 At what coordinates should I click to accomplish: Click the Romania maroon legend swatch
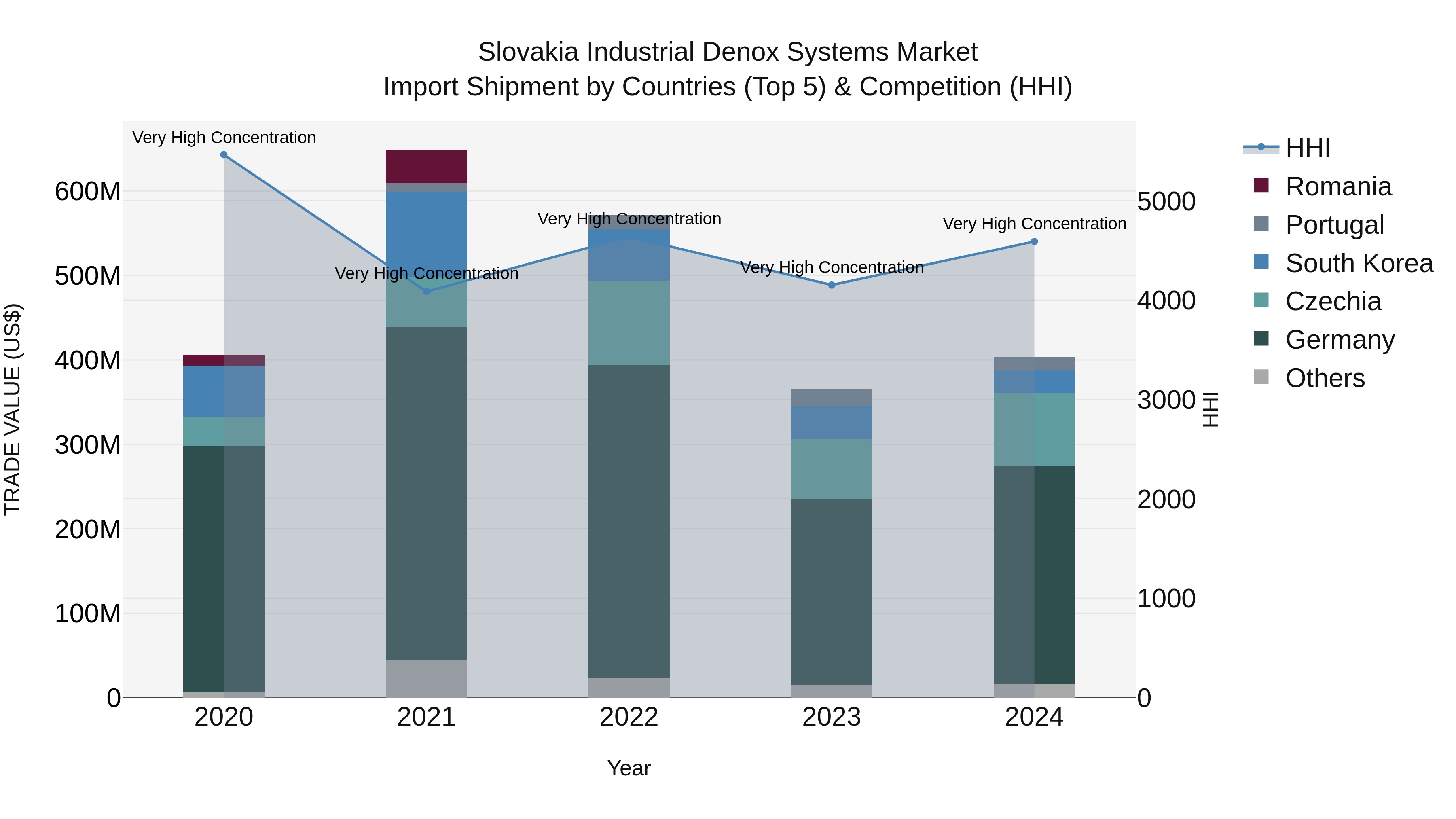tap(1261, 185)
